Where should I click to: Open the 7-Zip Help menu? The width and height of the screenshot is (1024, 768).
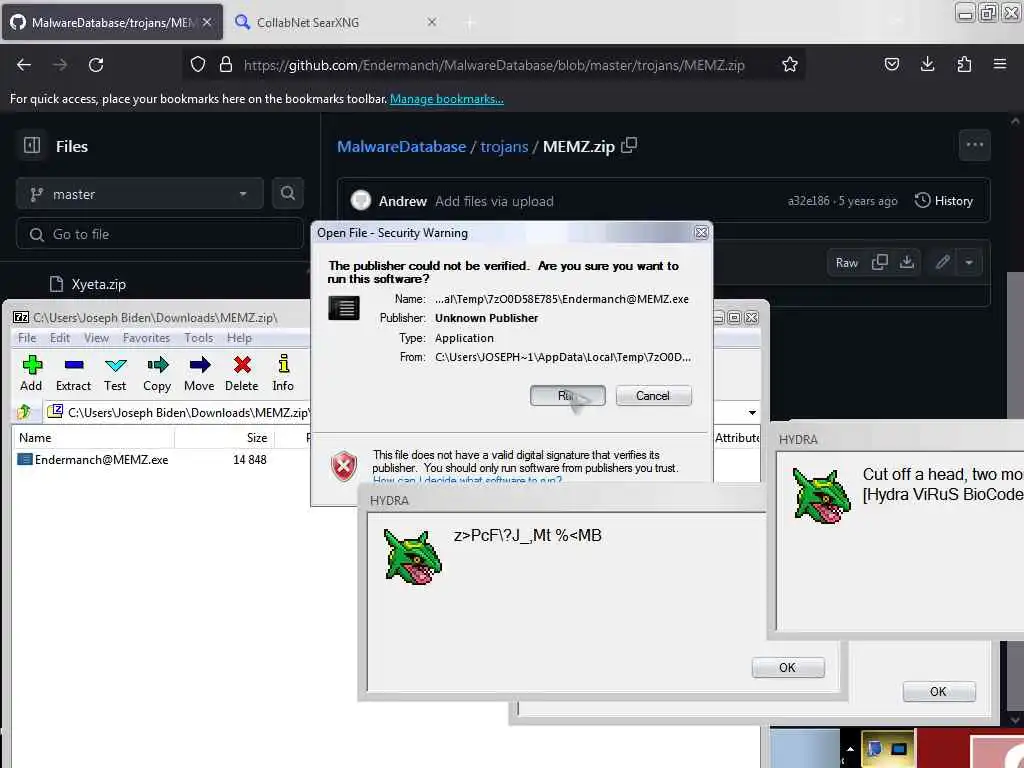tap(239, 338)
